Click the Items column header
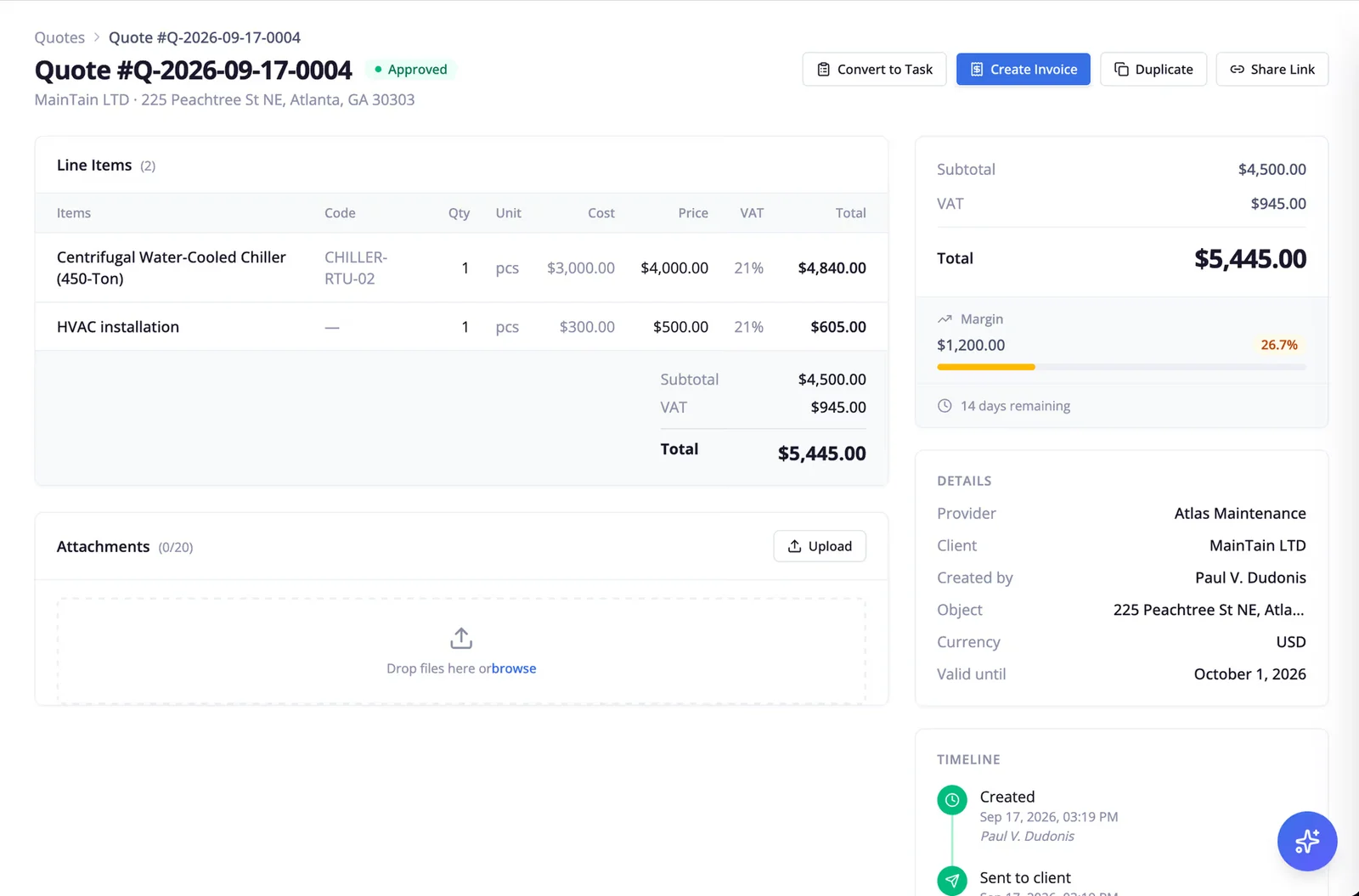This screenshot has height=896, width=1359. point(74,213)
